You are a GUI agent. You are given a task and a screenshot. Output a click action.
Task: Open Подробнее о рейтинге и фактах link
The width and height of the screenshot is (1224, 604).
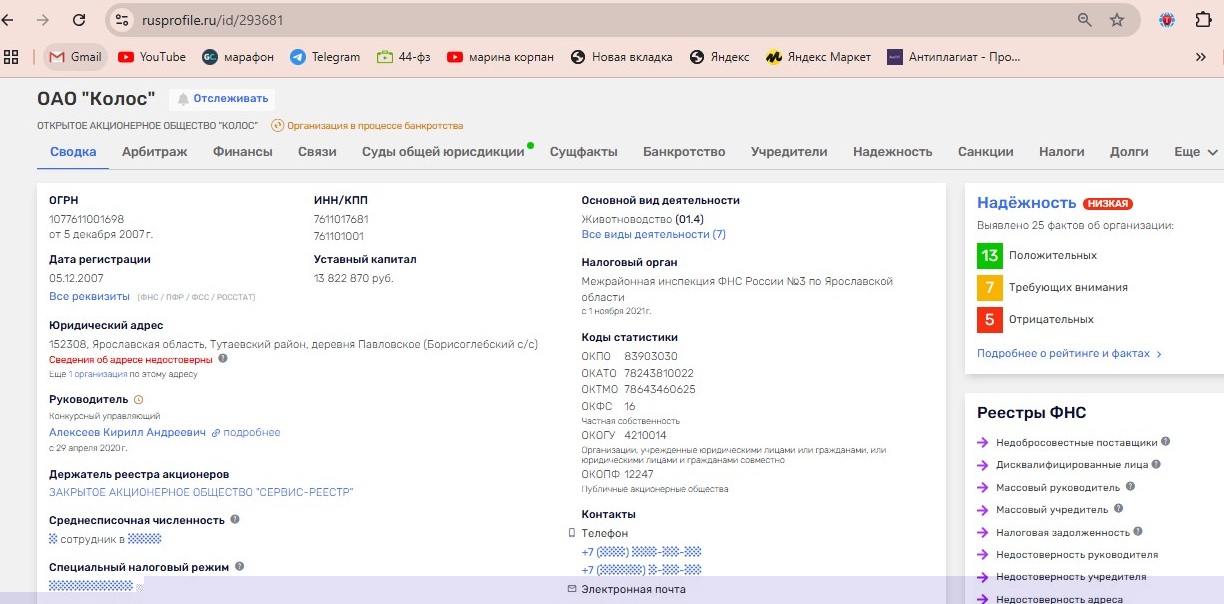tap(1070, 354)
